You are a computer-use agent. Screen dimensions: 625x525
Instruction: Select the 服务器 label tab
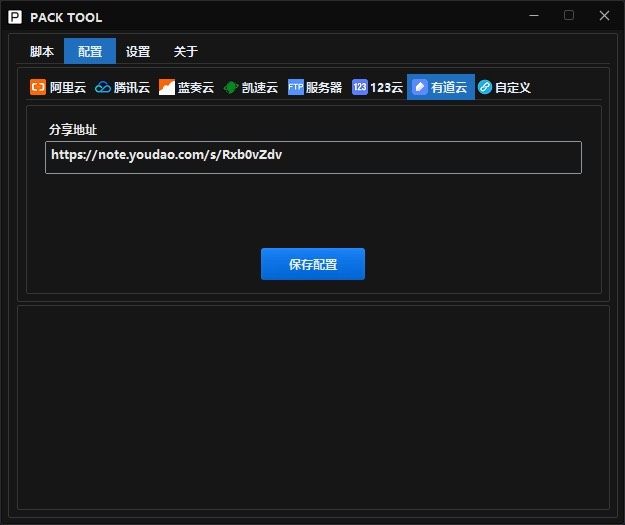click(x=324, y=88)
